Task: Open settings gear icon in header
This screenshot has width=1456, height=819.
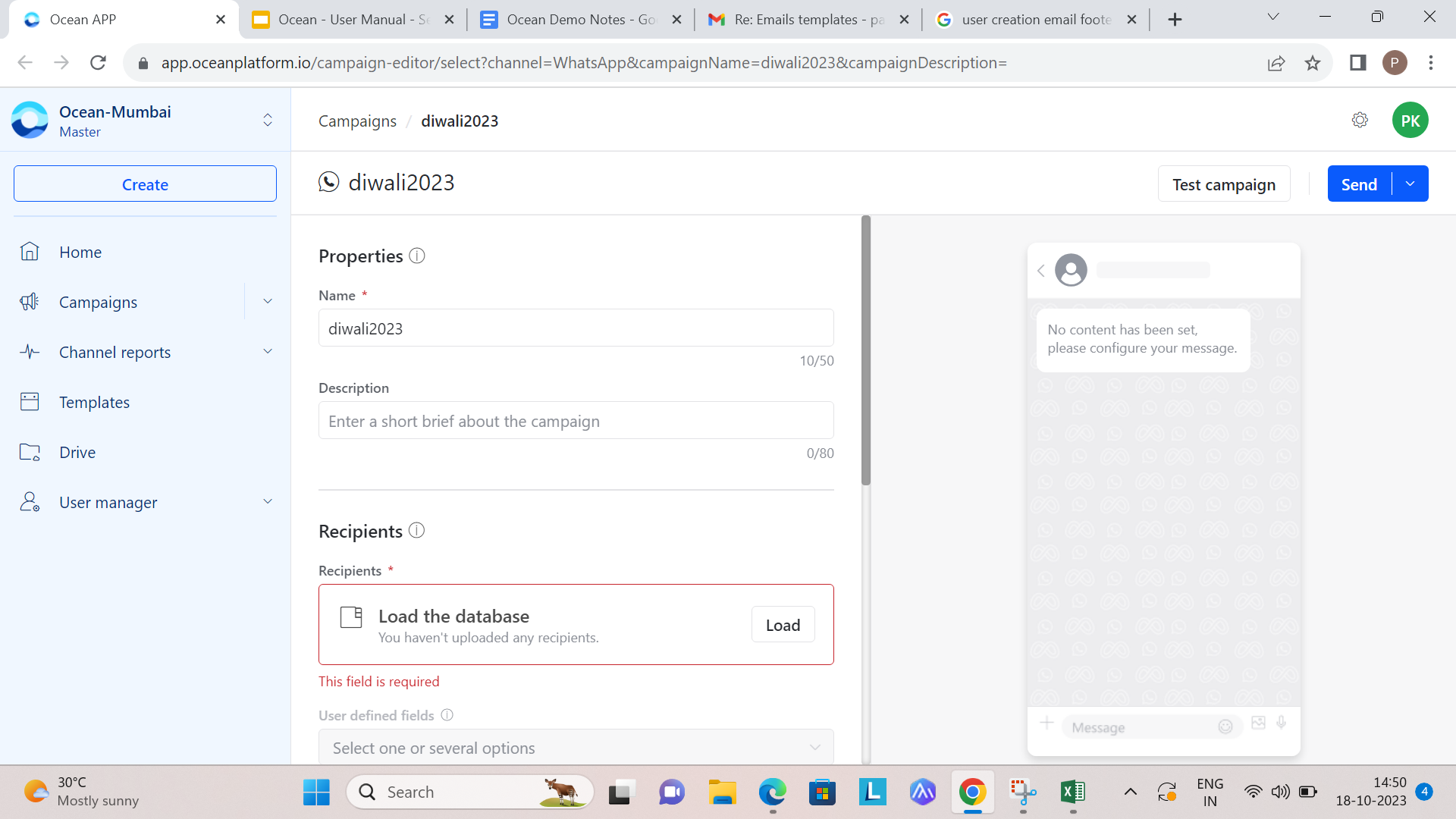Action: click(x=1360, y=120)
